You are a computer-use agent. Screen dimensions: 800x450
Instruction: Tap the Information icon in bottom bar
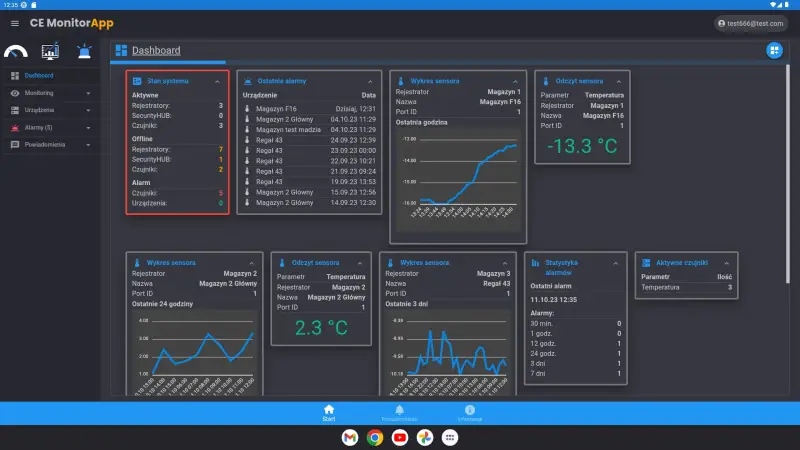pyautogui.click(x=469, y=413)
